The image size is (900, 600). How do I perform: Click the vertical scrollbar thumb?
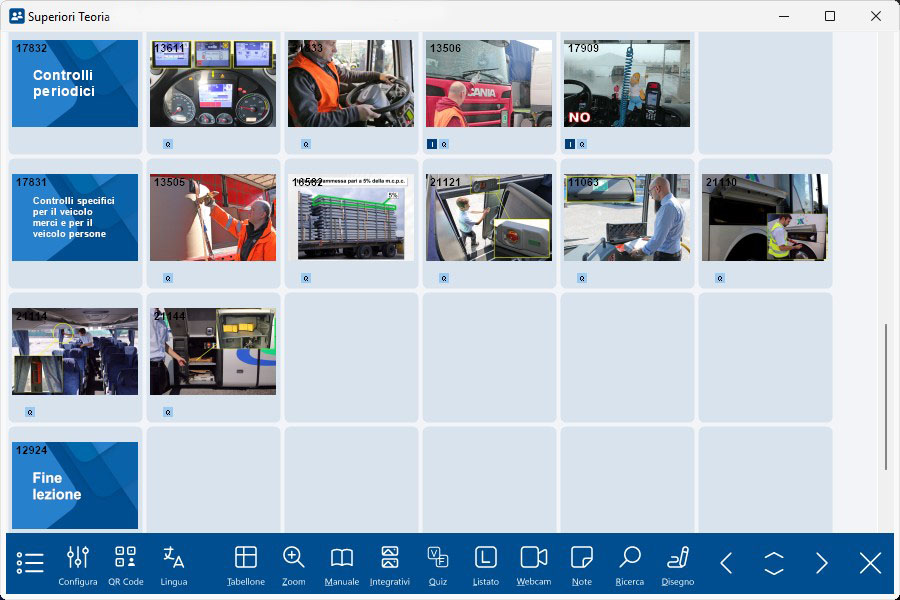pyautogui.click(x=885, y=397)
